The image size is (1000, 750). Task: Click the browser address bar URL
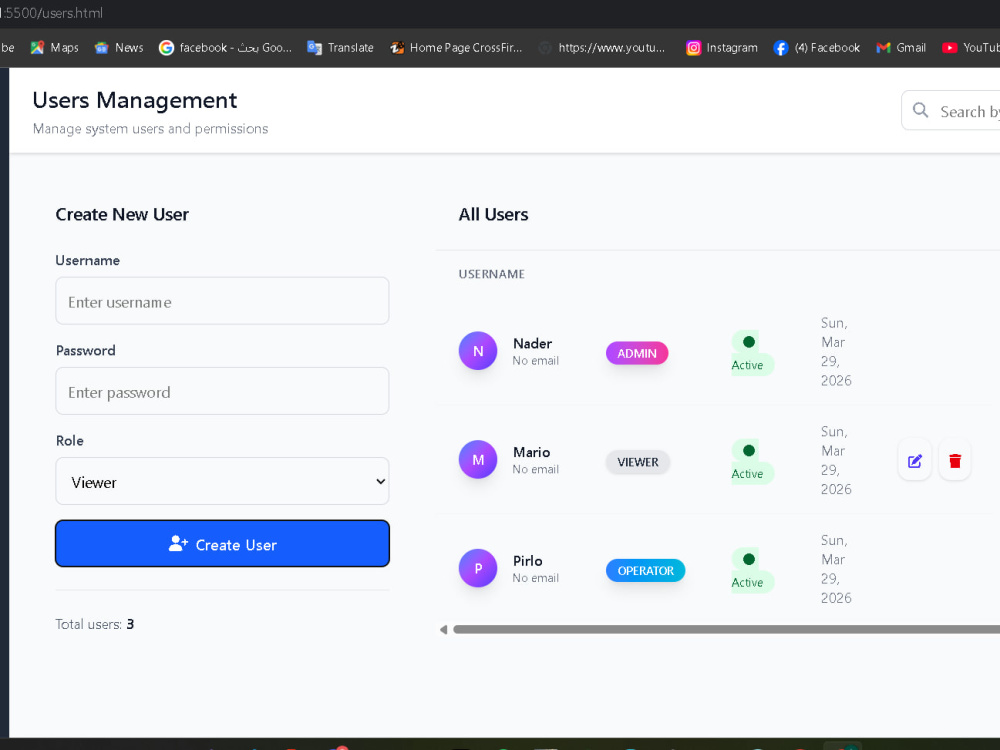[51, 13]
